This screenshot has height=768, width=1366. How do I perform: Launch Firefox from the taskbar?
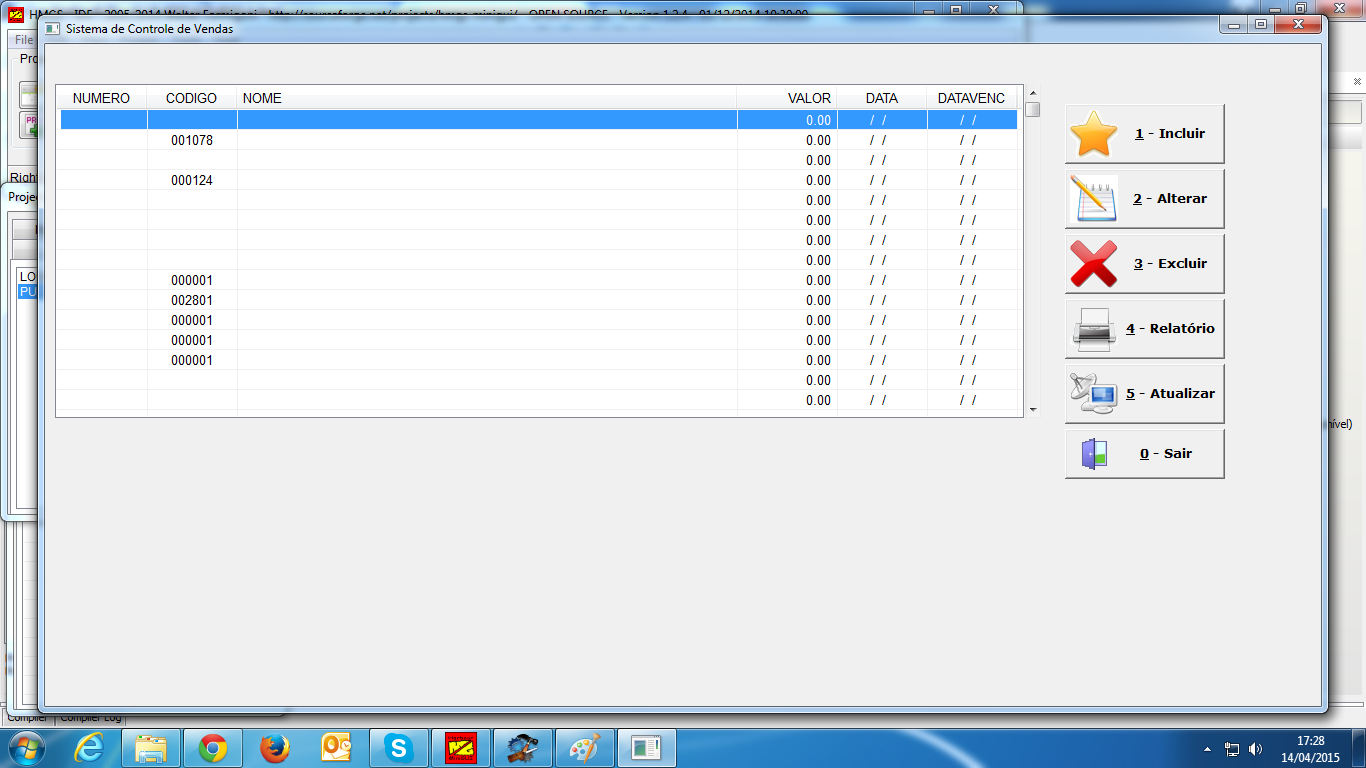click(274, 747)
